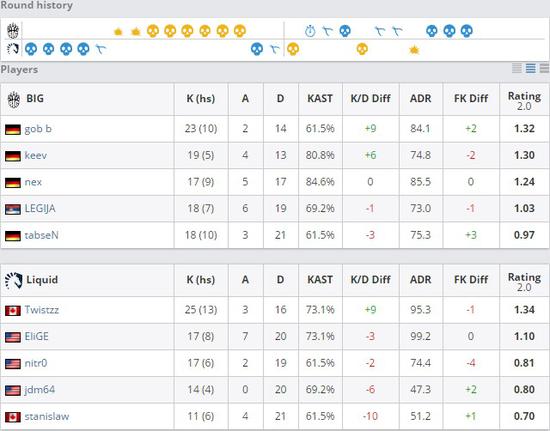Click the Players section heading
Screen dimensions: 550x431
pyautogui.click(x=19, y=69)
